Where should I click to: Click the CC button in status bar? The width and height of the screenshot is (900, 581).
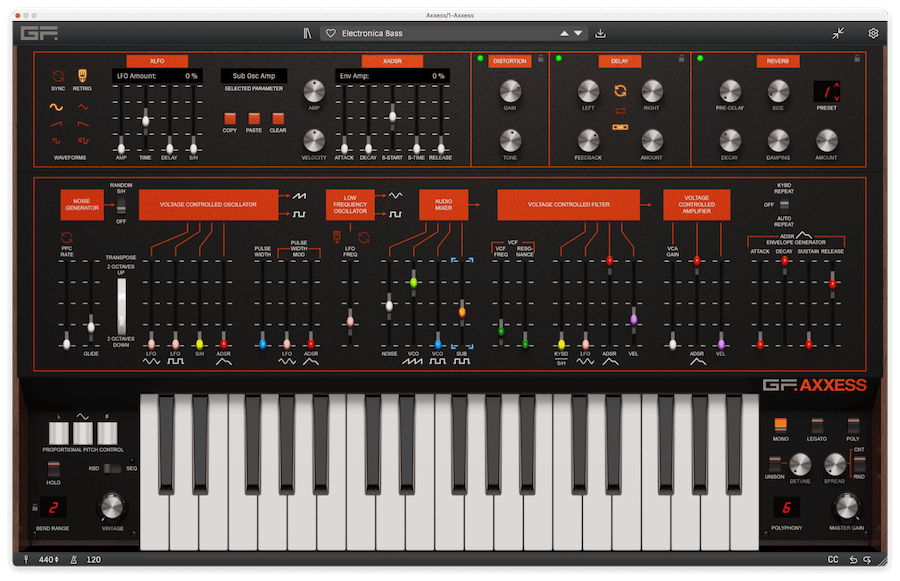pos(833,559)
